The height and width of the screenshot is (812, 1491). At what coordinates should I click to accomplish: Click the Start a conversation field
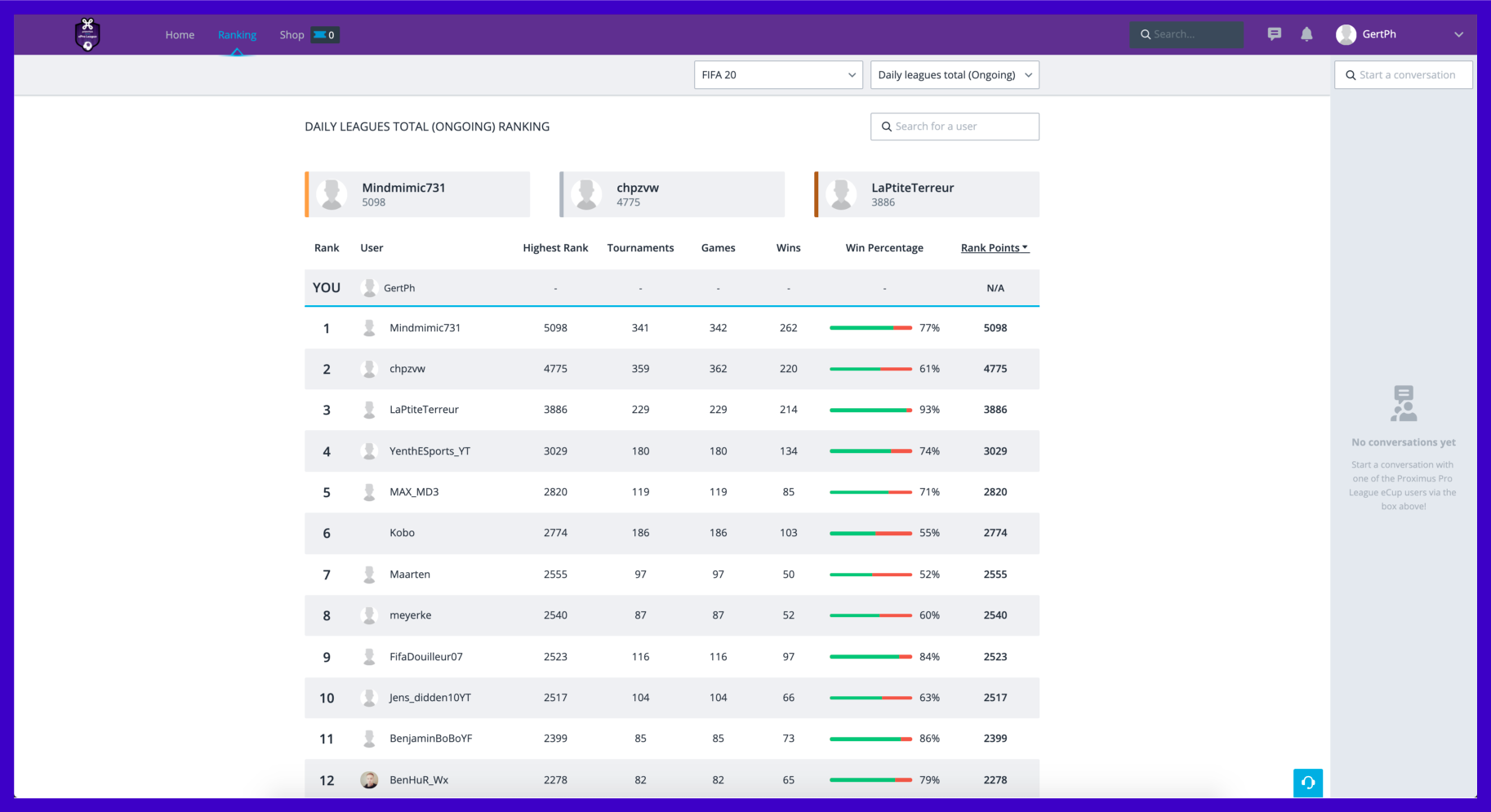(x=1403, y=74)
